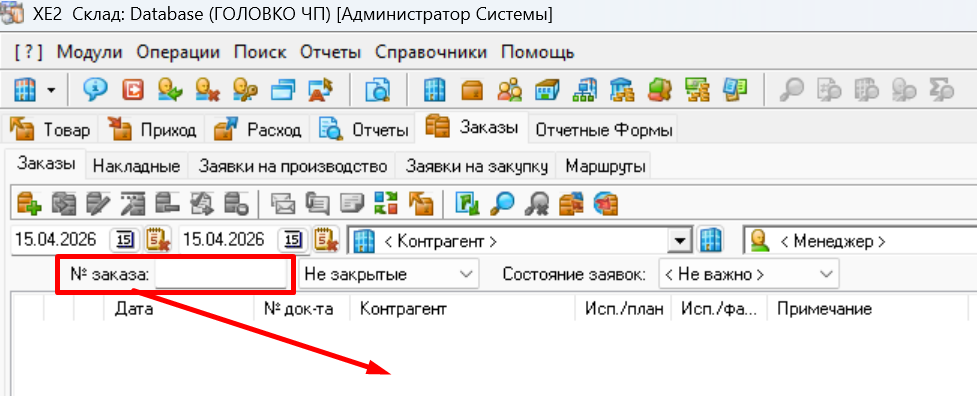Clear the first date with crossed calendar icon
The width and height of the screenshot is (977, 396).
coord(158,240)
